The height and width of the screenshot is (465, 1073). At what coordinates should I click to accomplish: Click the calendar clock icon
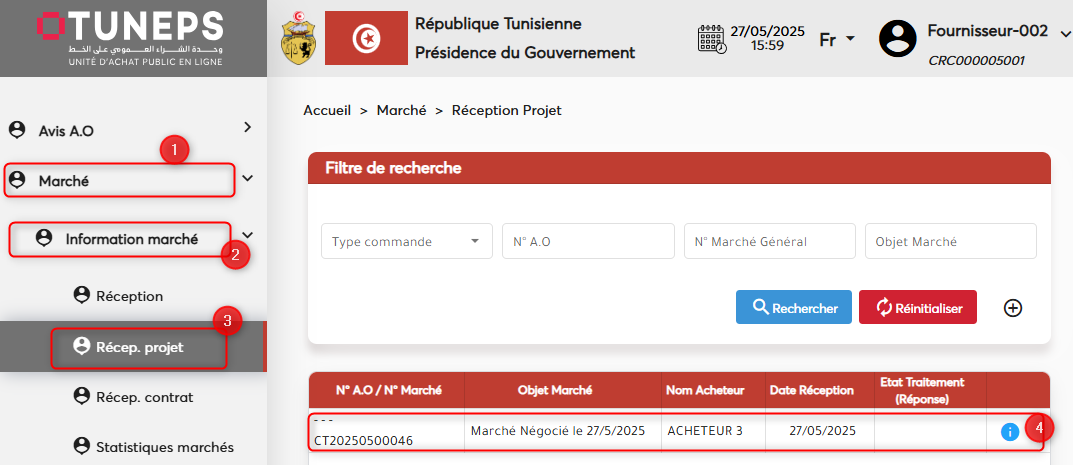point(711,39)
